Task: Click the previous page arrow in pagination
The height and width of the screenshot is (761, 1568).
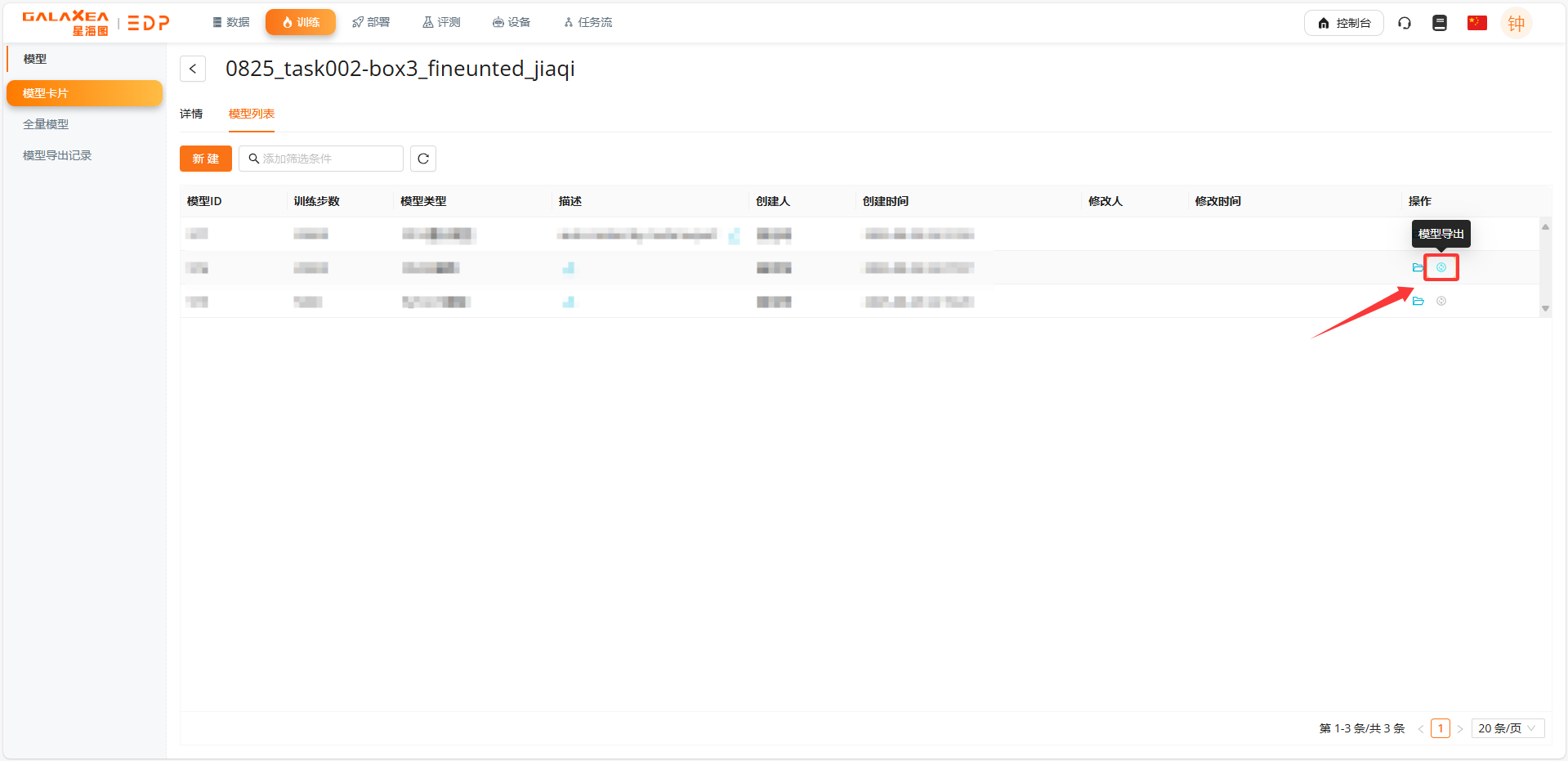Action: coord(1421,728)
